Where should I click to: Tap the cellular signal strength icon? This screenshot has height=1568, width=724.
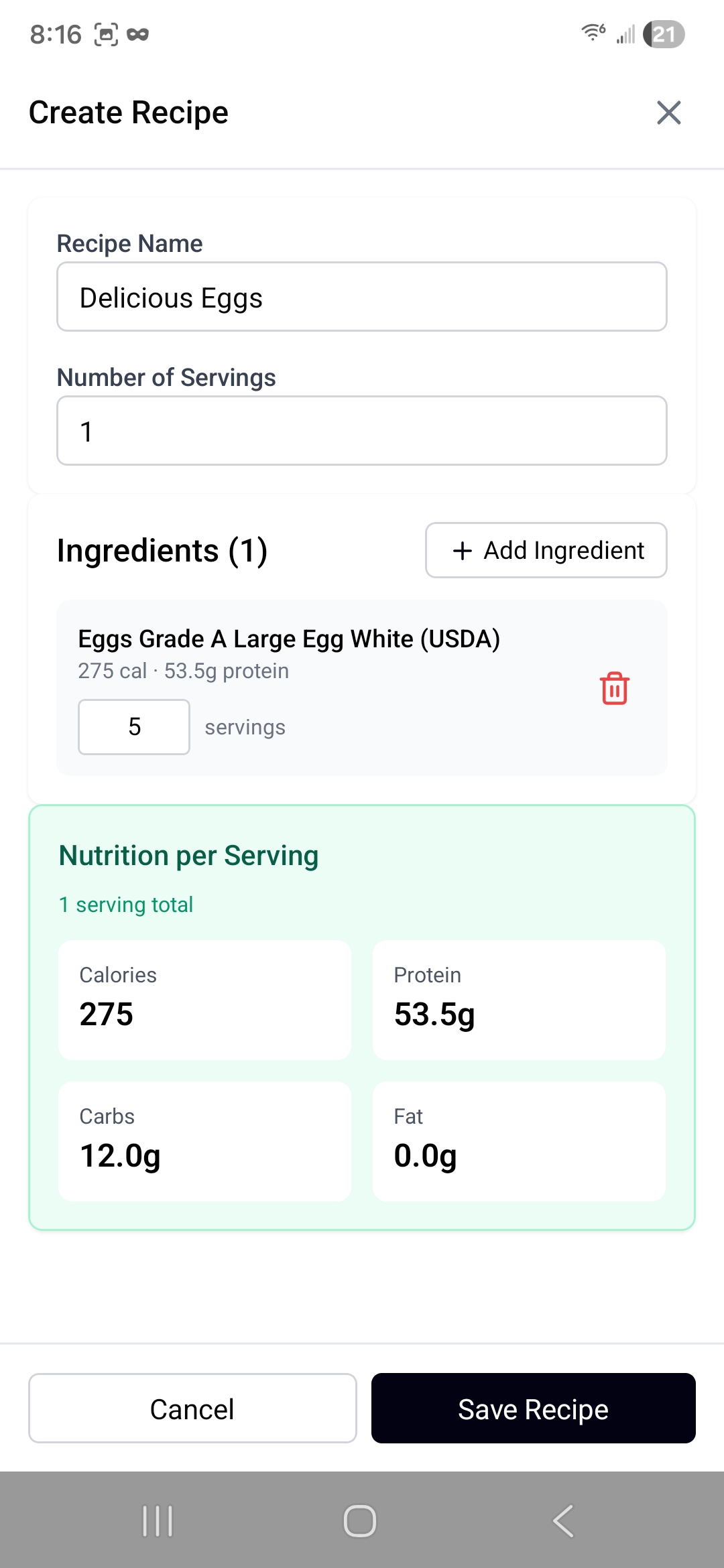pyautogui.click(x=626, y=34)
